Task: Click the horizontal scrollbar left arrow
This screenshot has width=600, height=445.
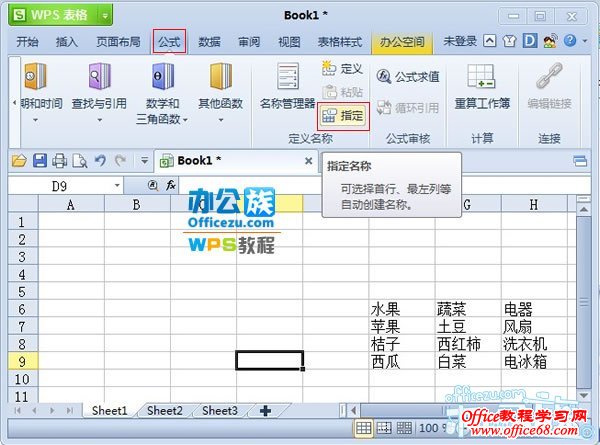Action: point(354,411)
